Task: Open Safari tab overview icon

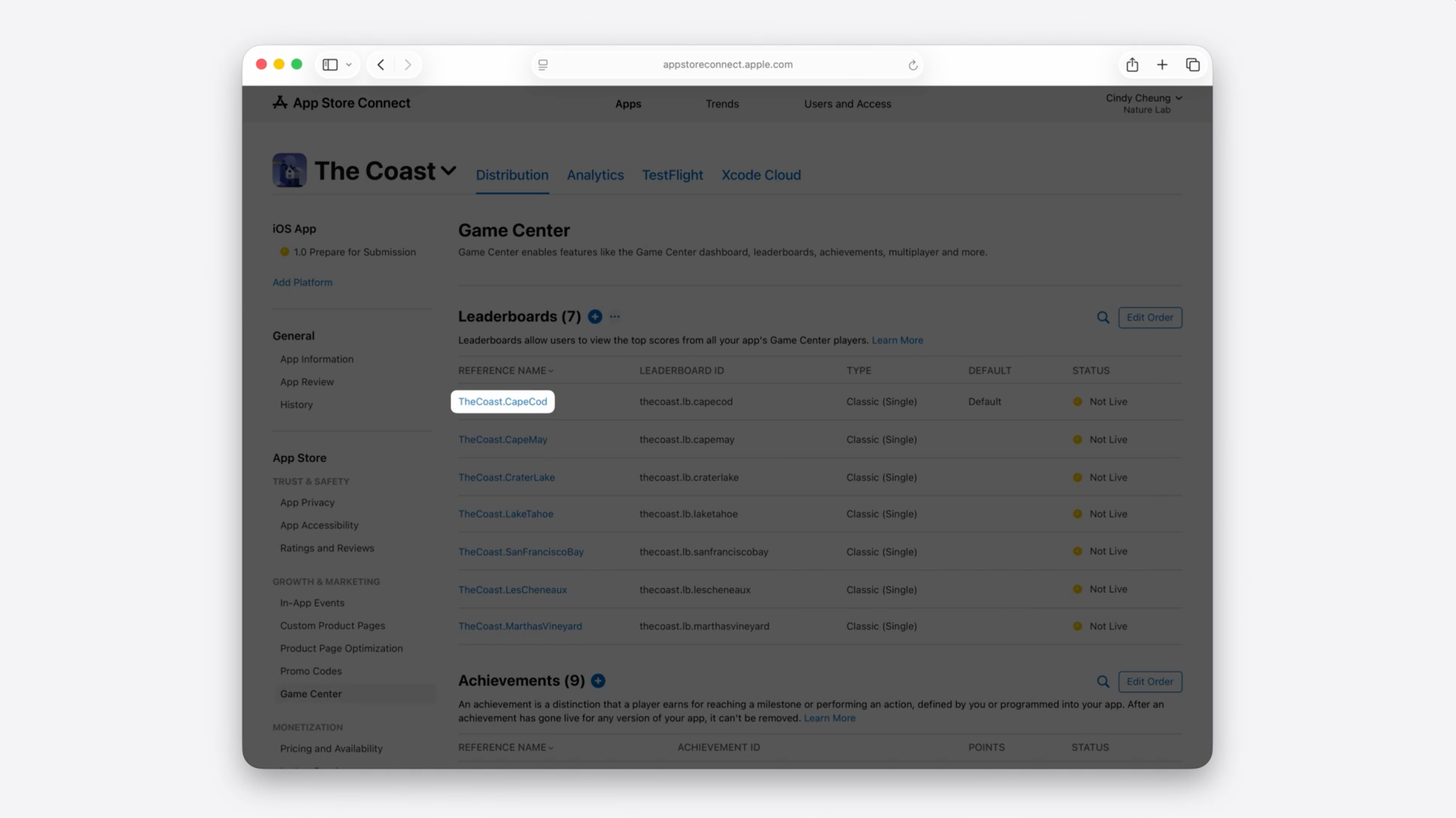Action: tap(1192, 65)
